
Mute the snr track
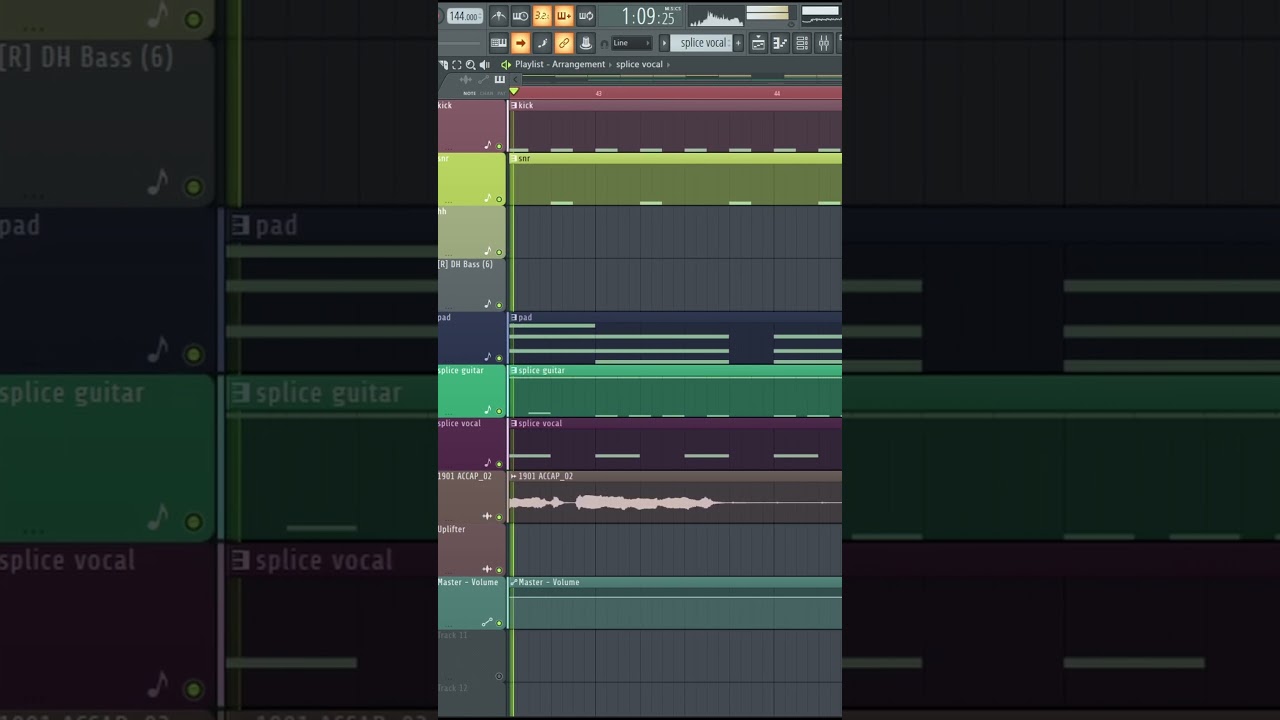point(499,199)
